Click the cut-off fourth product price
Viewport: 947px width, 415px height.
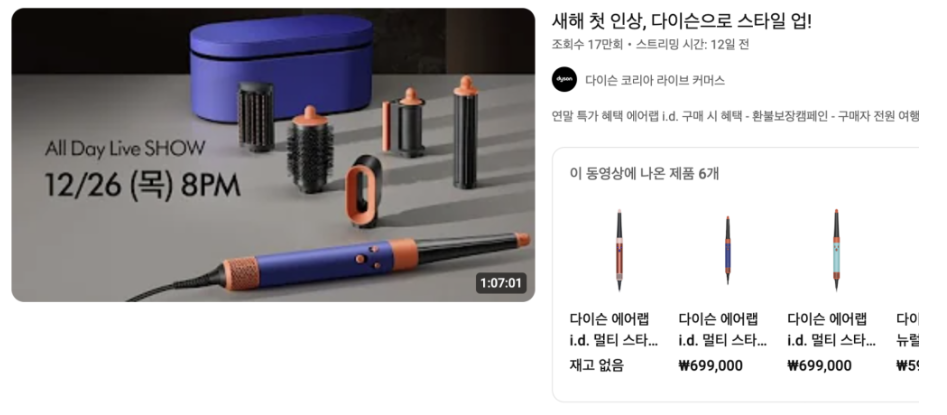[x=908, y=365]
